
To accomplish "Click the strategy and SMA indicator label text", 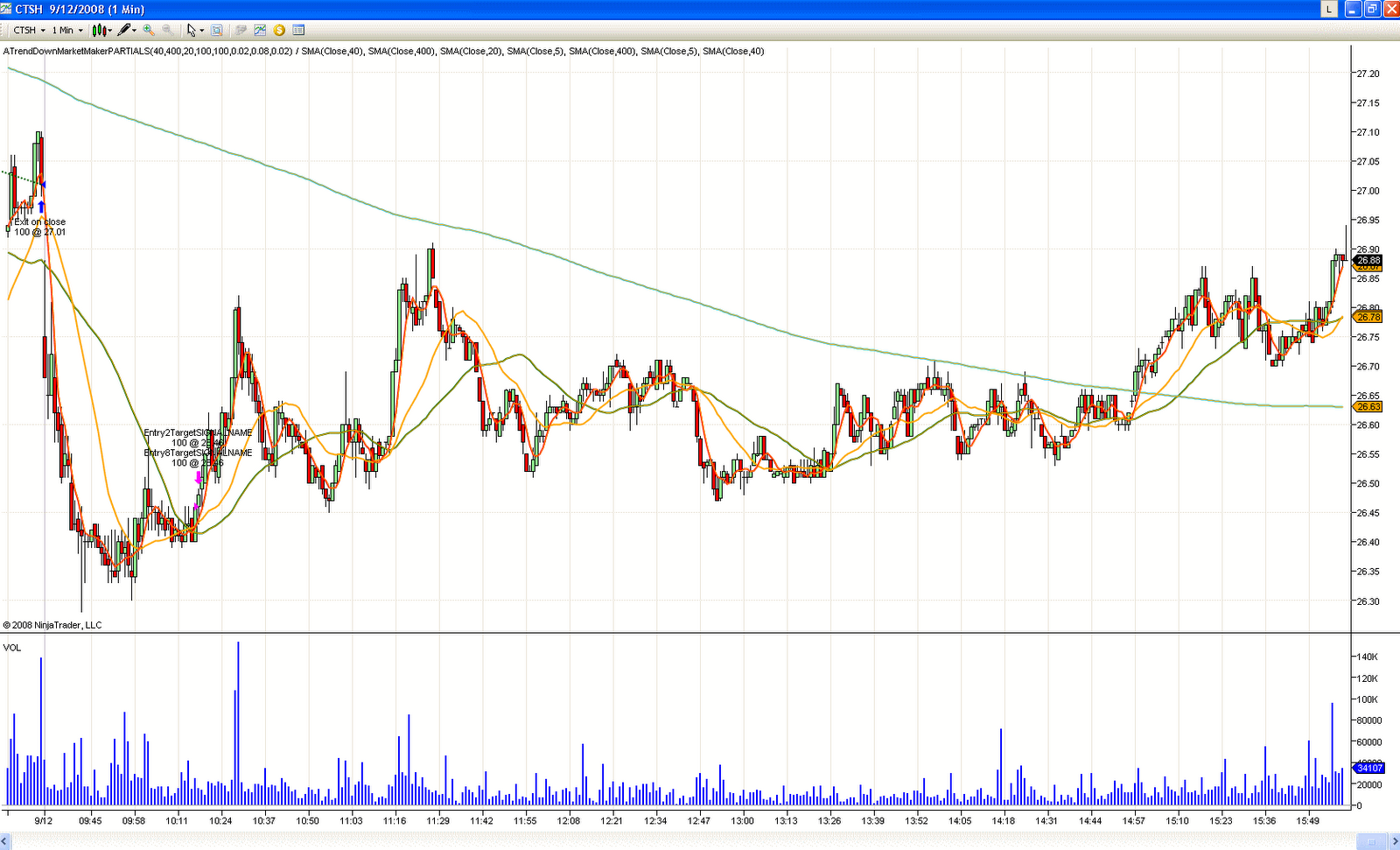I will pyautogui.click(x=384, y=51).
